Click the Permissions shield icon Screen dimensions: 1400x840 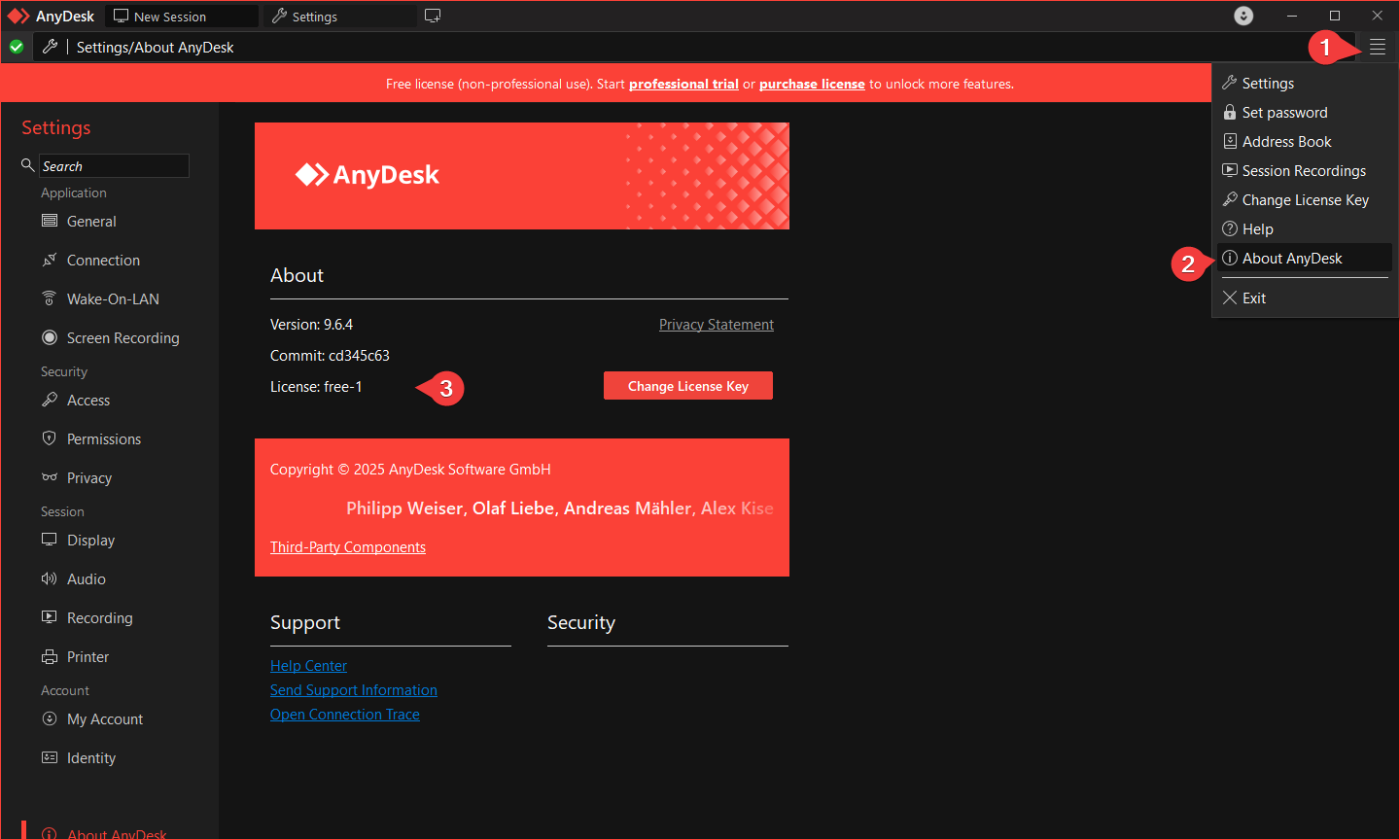[50, 438]
